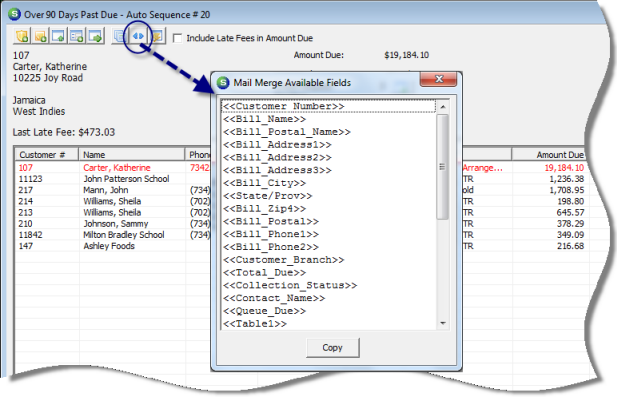Select Williams, Sheila row number 213
The image size is (617, 397).
click(x=112, y=212)
